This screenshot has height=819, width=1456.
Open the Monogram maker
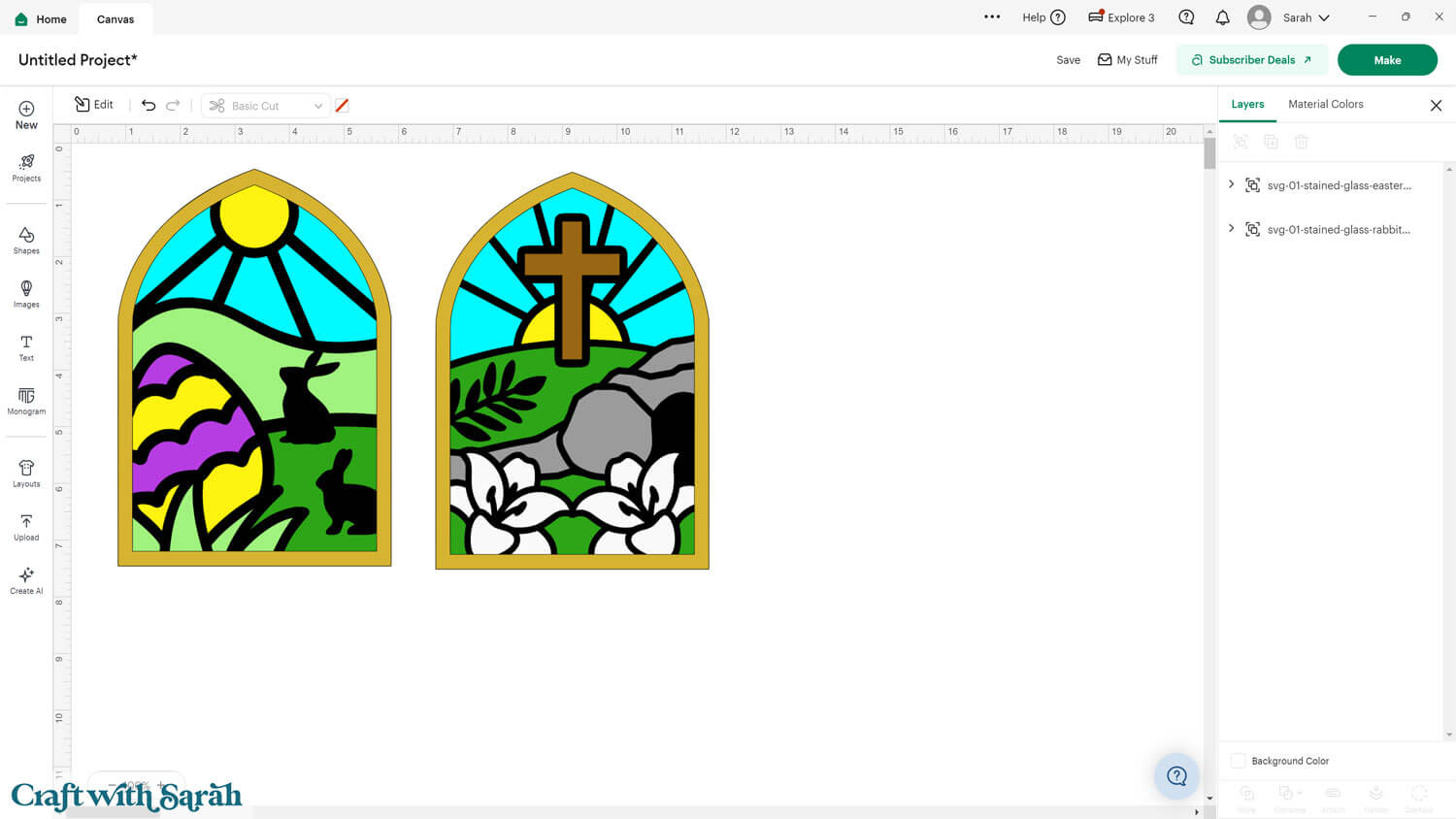point(26,401)
